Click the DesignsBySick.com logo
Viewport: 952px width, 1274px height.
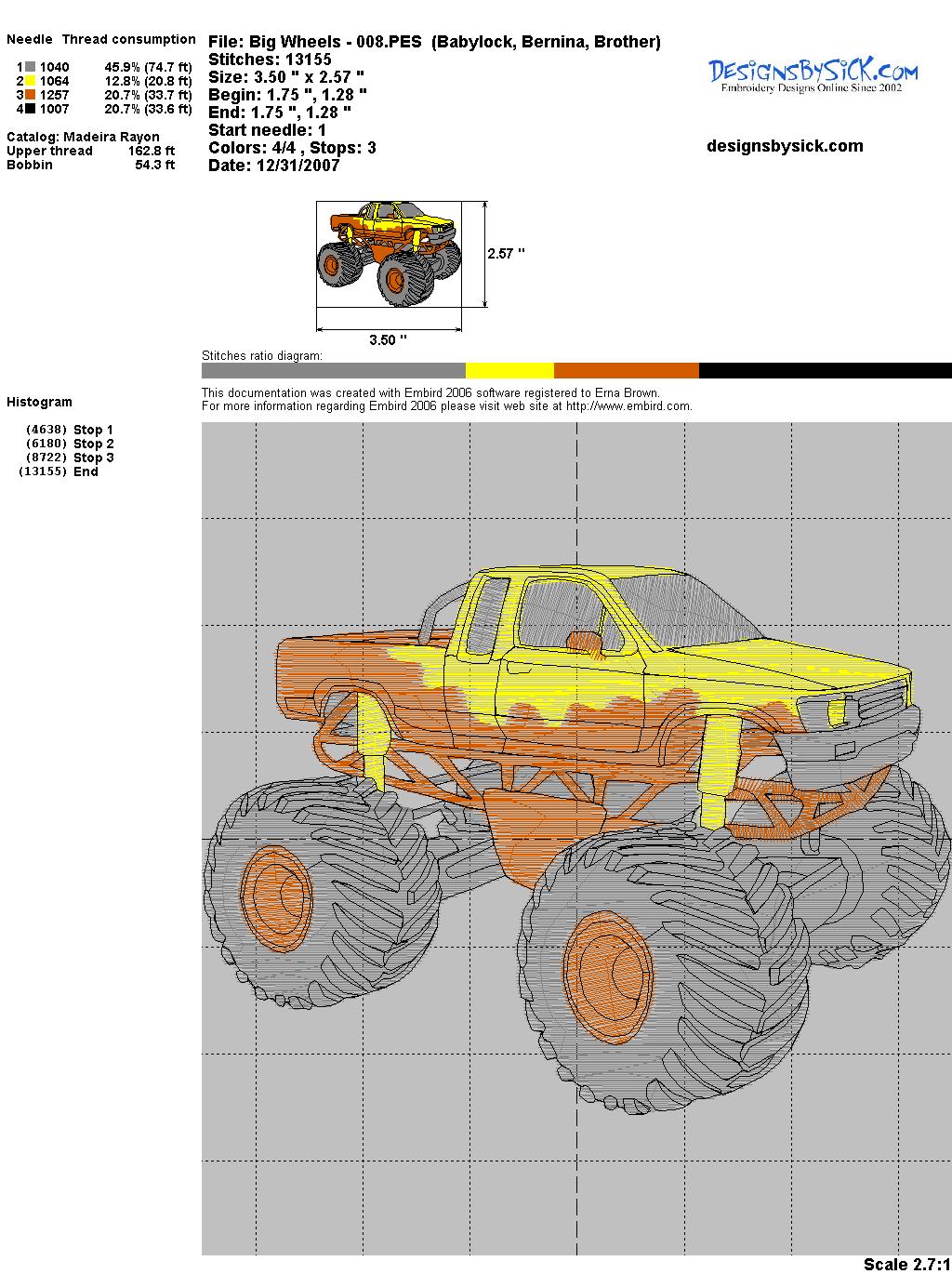[x=813, y=74]
